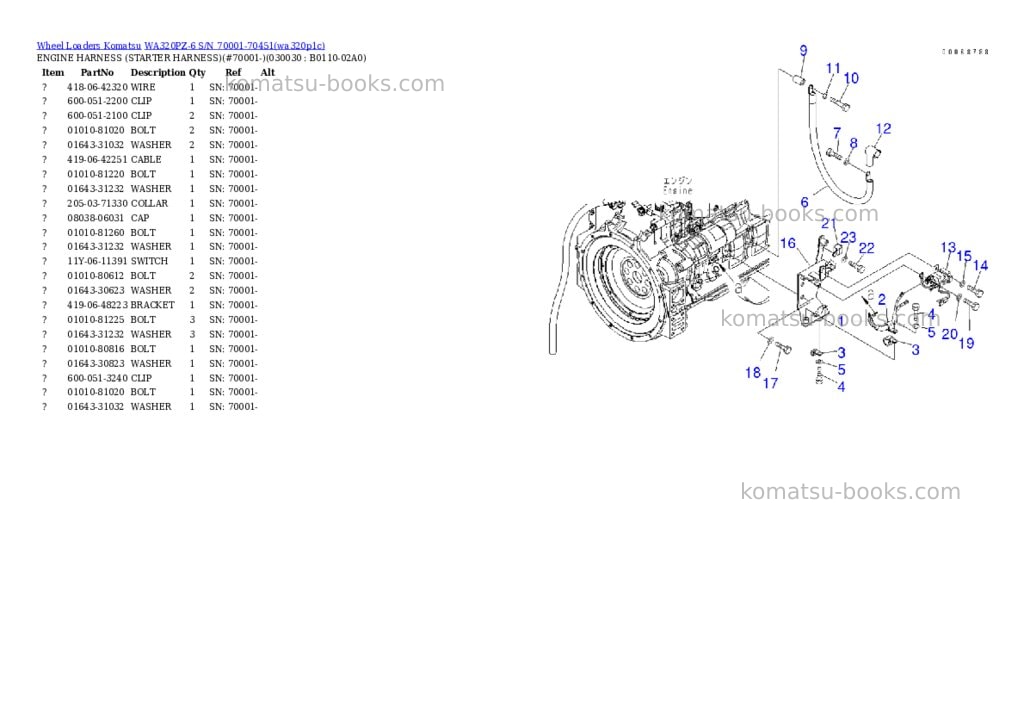Open the Wheel Loaders Komatsu link
Image resolution: width=1024 pixels, height=725 pixels.
point(88,46)
